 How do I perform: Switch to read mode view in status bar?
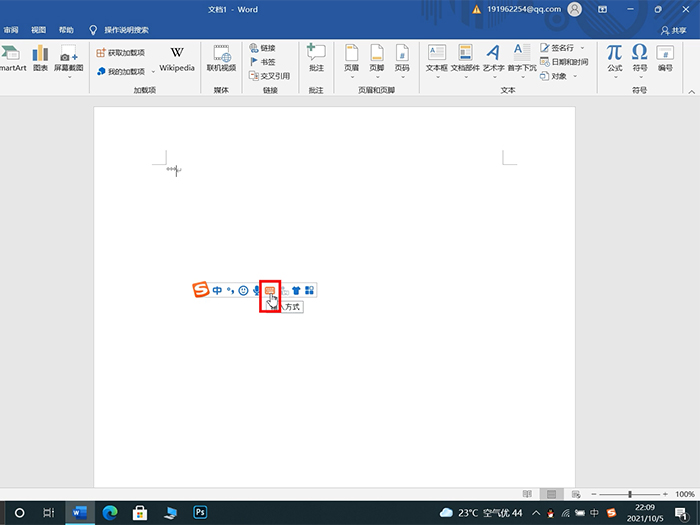tap(527, 494)
